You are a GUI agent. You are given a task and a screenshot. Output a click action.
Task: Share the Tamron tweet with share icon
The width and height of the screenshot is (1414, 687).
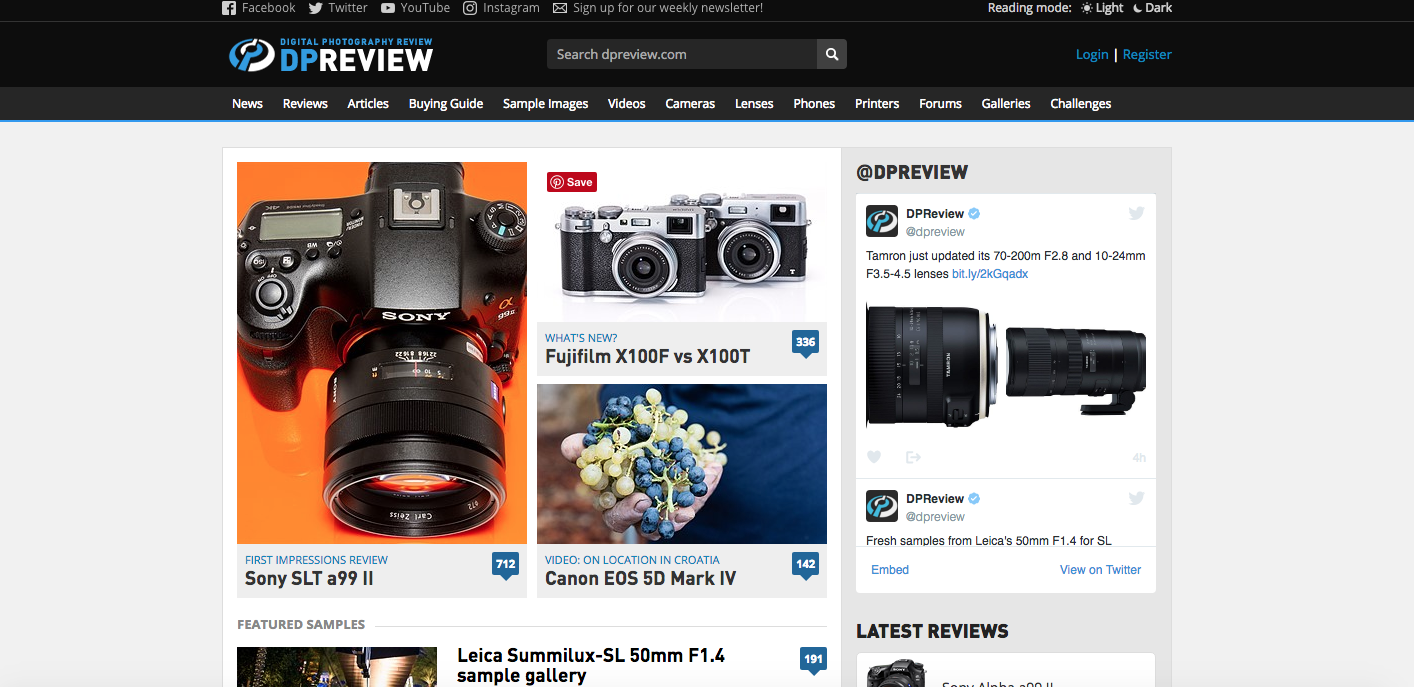(912, 457)
